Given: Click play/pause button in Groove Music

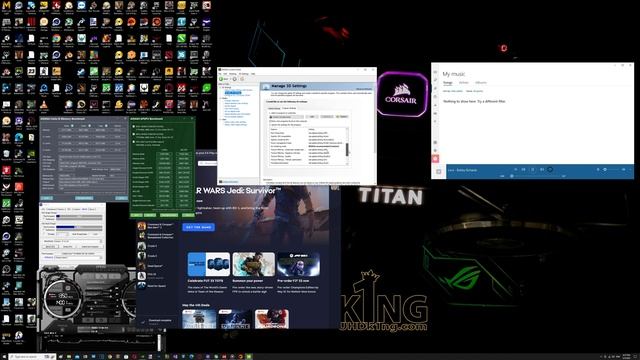Looking at the screenshot, I should coord(533,169).
